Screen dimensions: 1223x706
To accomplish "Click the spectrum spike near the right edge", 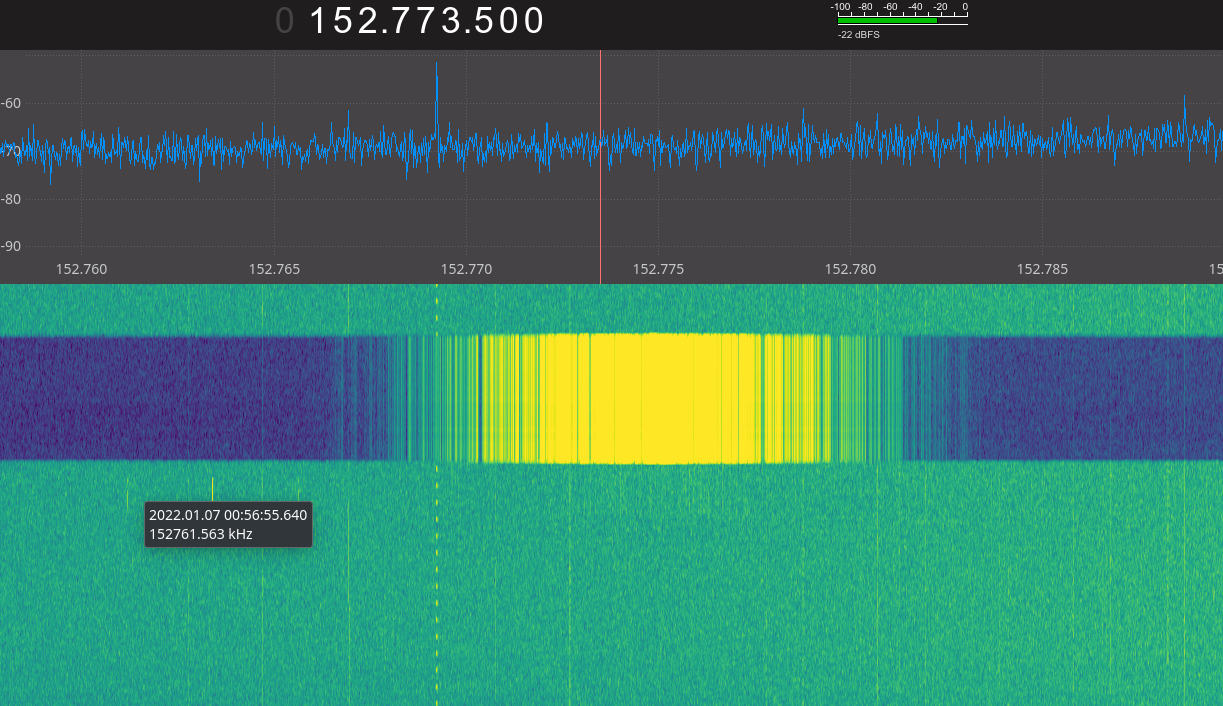I will (1185, 103).
